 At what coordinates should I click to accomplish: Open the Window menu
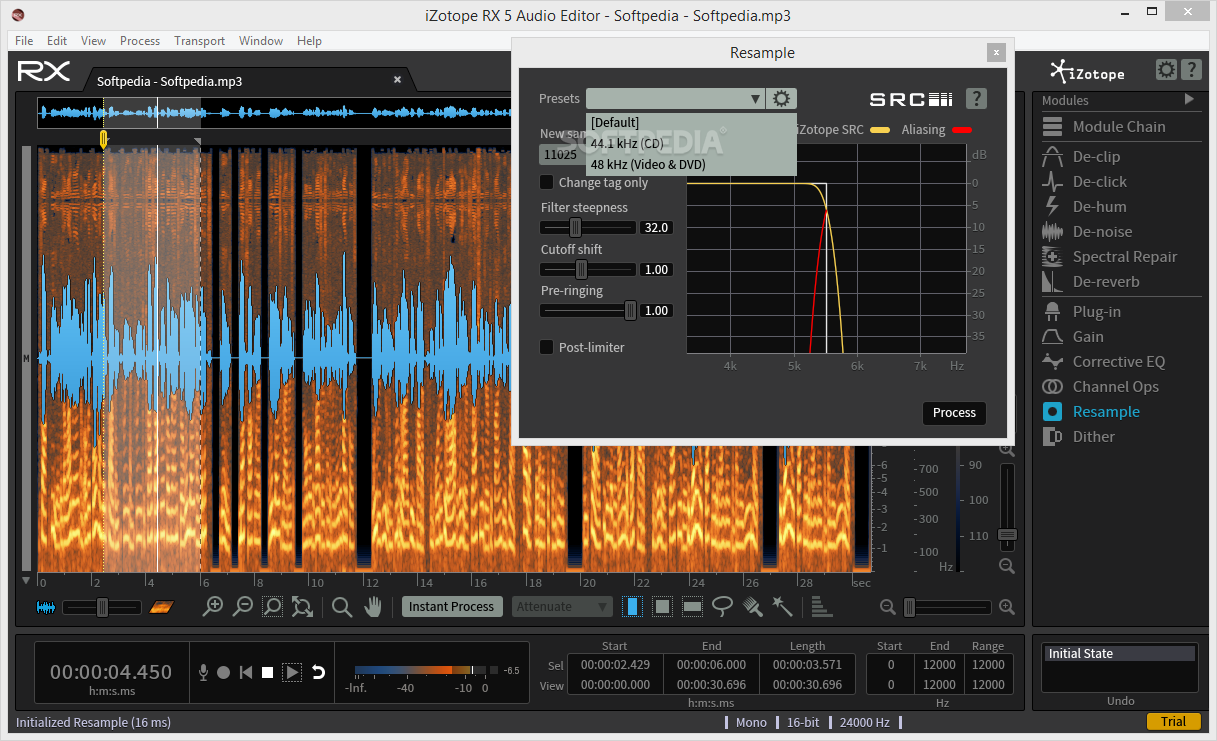pos(261,41)
